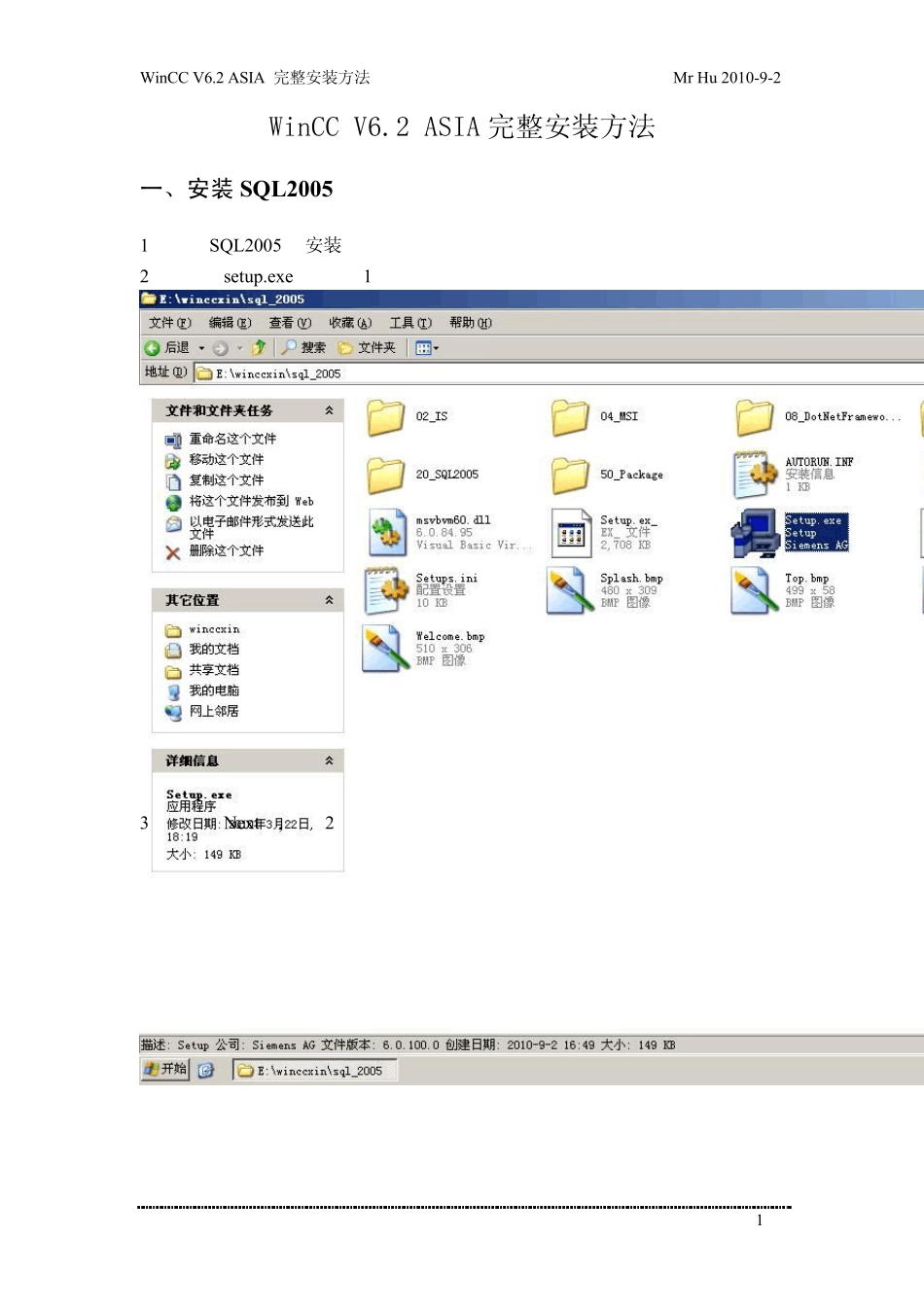Open the Edit (编辑) menu

(230, 323)
